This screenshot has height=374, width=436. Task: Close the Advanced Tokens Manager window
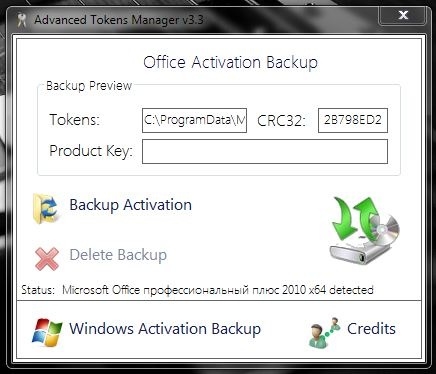[403, 15]
